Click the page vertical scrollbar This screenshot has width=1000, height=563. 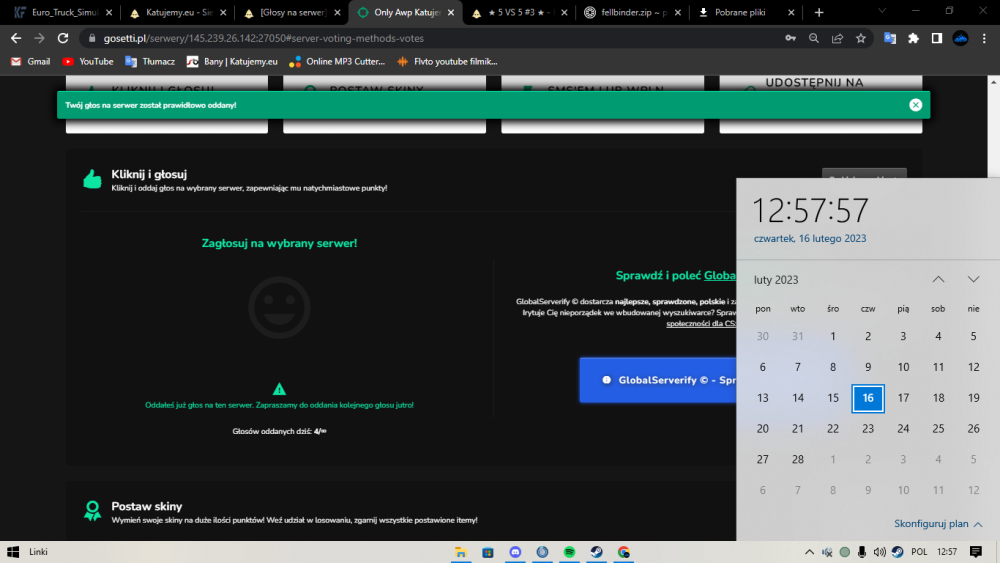pos(994,128)
